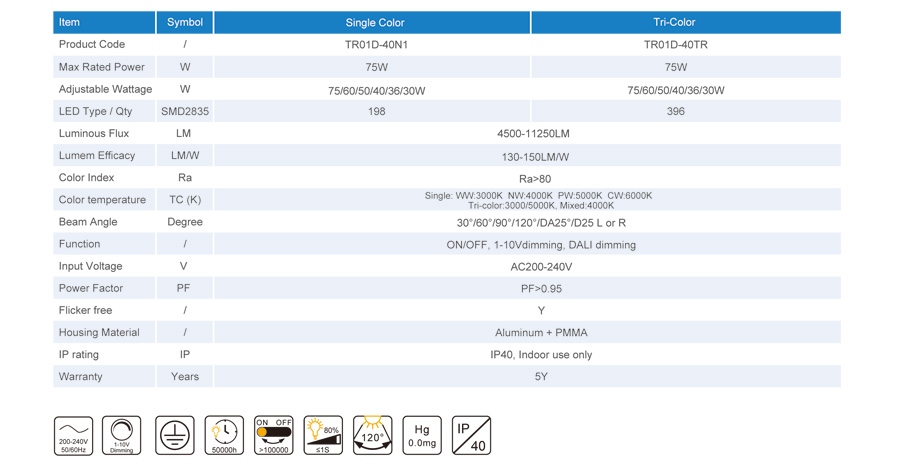The width and height of the screenshot is (900, 474).
Task: Select the Color temperature row label
Action: pos(102,200)
